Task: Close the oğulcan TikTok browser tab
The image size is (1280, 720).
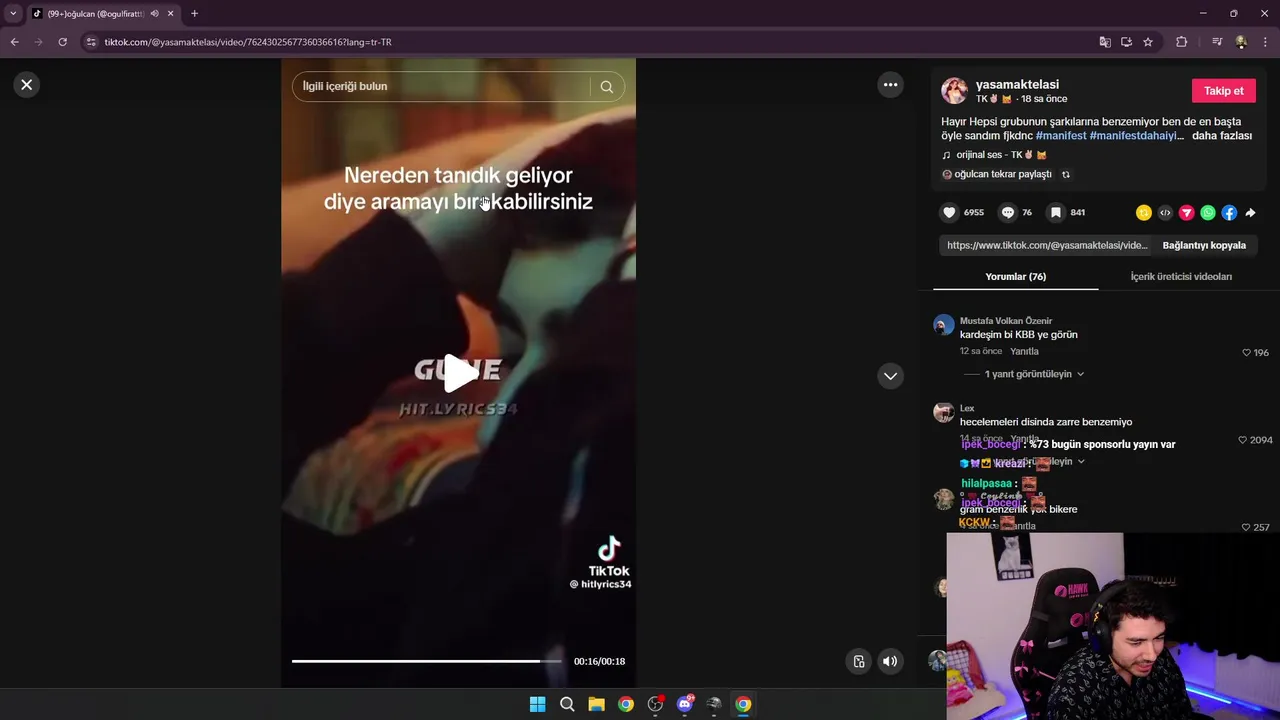Action: click(170, 14)
